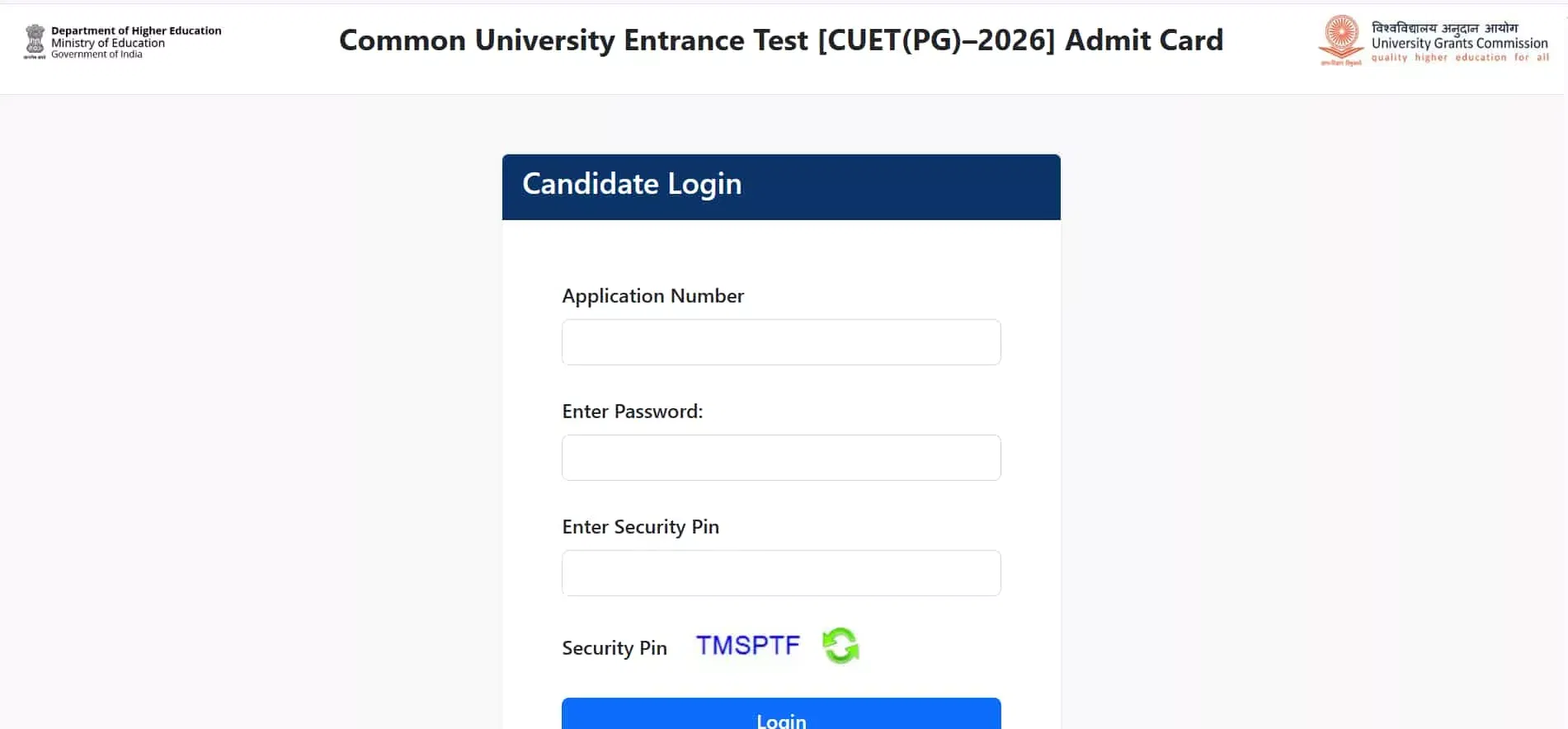Image resolution: width=1568 pixels, height=729 pixels.
Task: Focus the Application Number input field
Action: pos(781,342)
